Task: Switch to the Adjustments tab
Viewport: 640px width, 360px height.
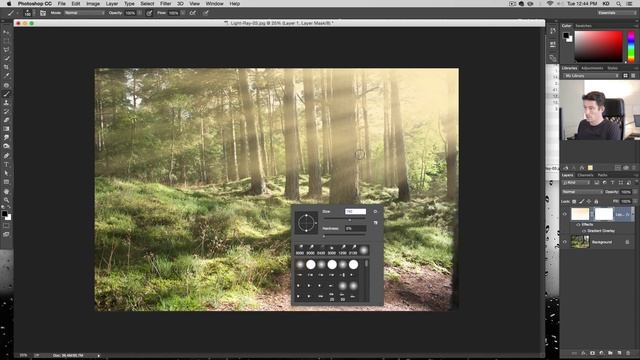Action: click(592, 68)
